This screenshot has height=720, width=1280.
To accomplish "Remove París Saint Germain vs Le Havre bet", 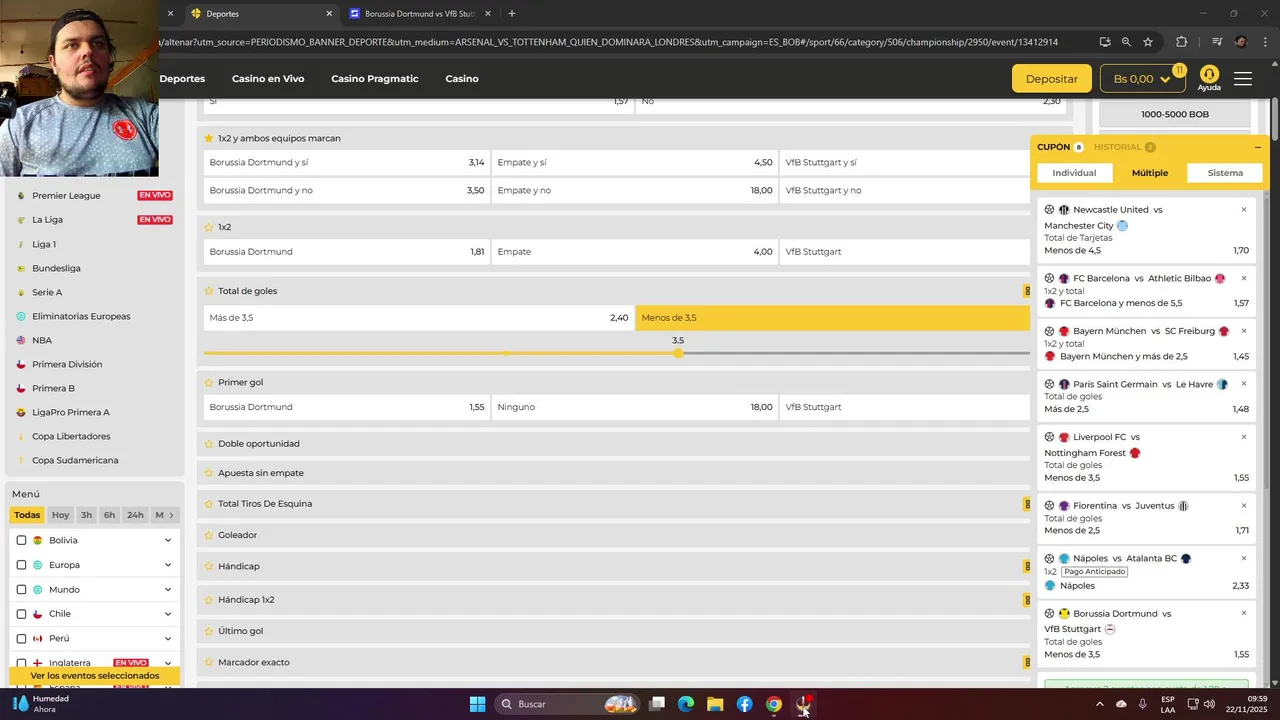I will [1244, 384].
